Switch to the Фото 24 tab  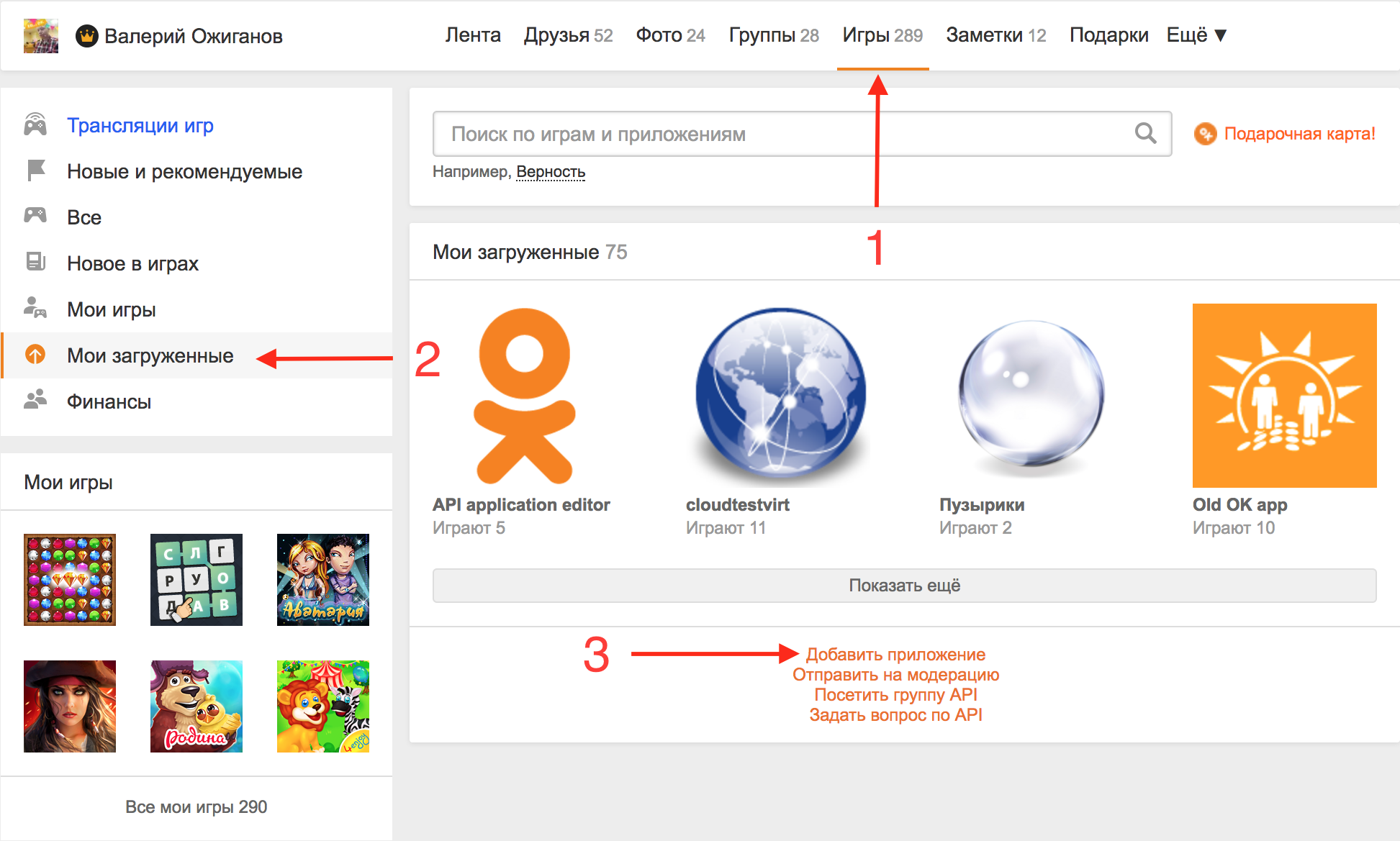point(671,35)
